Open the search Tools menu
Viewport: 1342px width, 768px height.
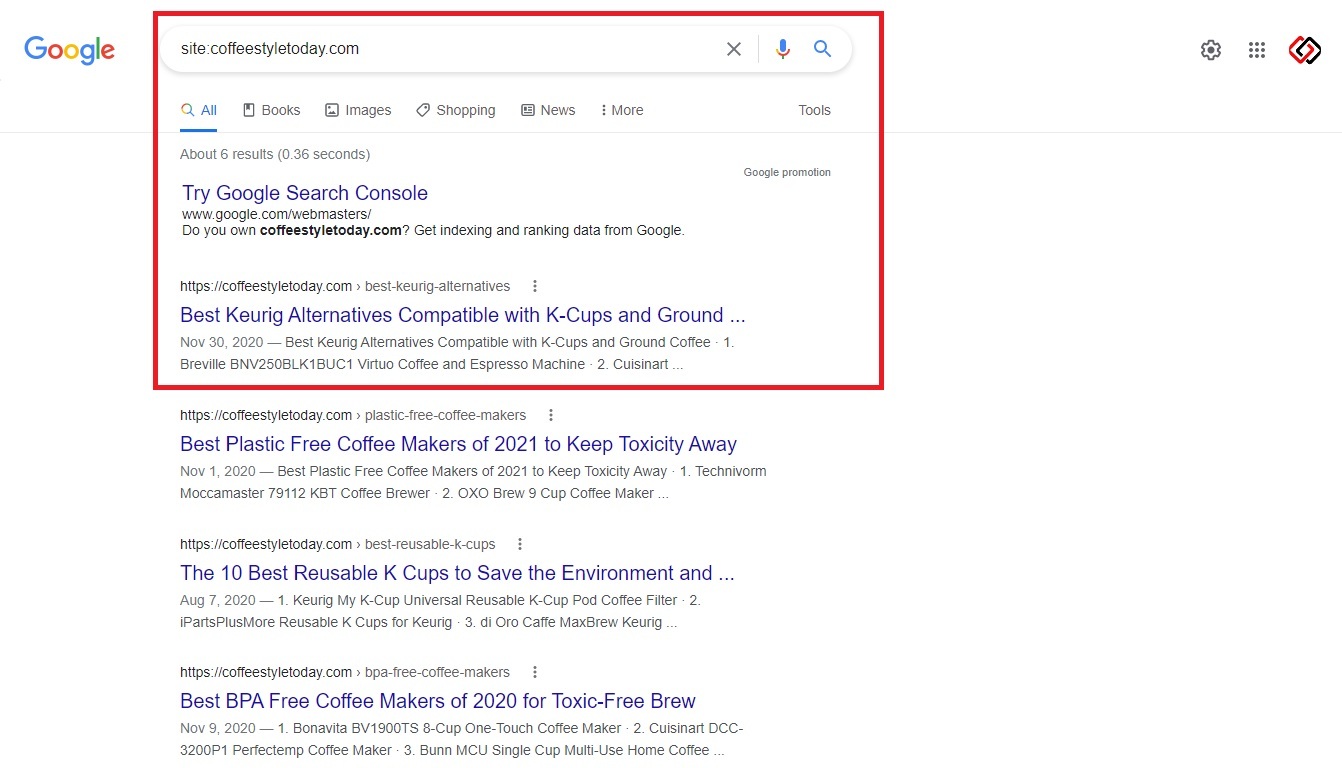tap(814, 110)
